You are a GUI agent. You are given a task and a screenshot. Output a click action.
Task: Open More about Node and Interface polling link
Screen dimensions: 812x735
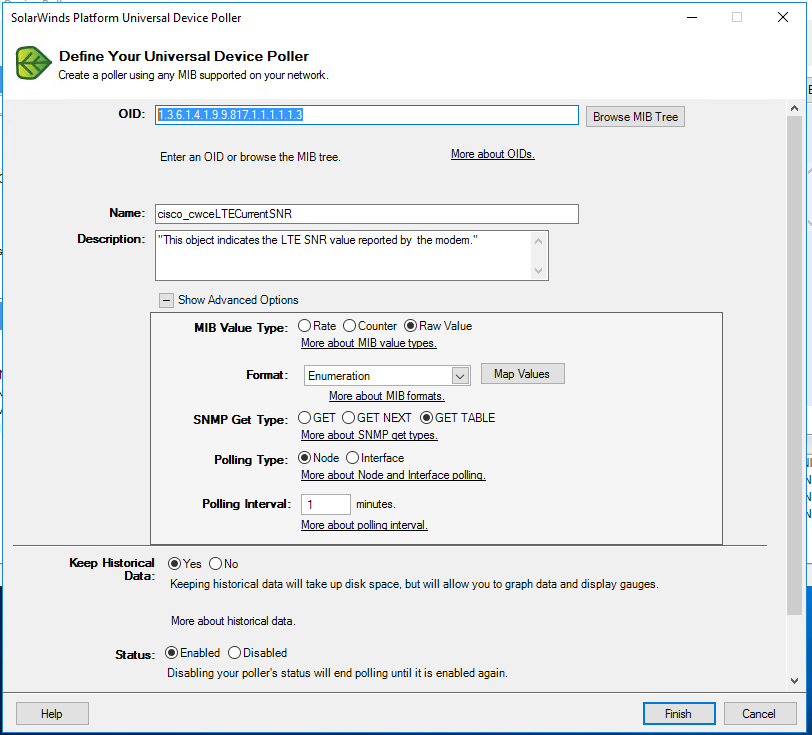(393, 475)
